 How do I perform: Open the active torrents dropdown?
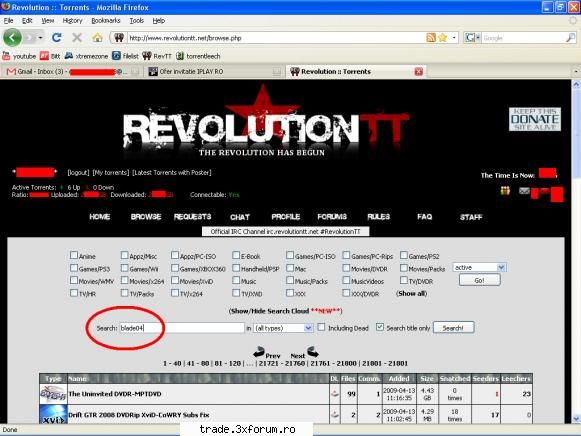(479, 267)
